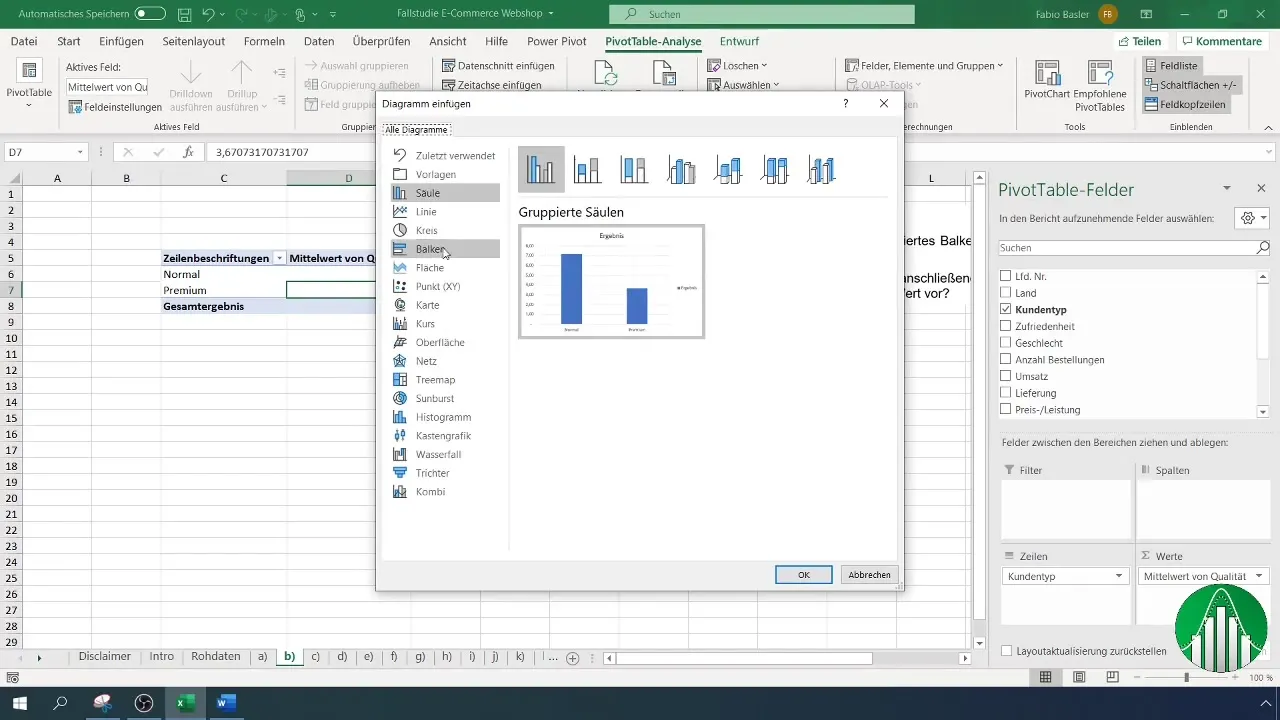Pick the Wasserfall chart type
Image resolution: width=1280 pixels, height=720 pixels.
(x=445, y=454)
